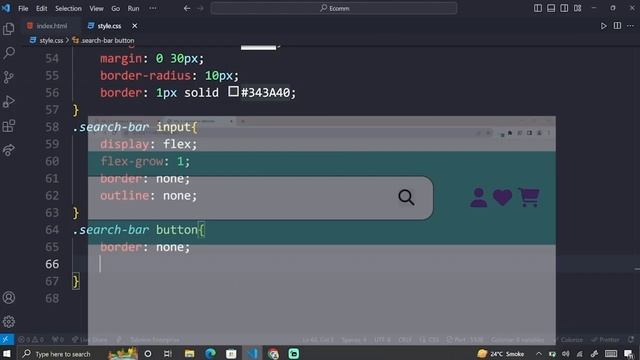Open Cortana circle on the taskbar
The width and height of the screenshot is (640, 360).
[148, 353]
